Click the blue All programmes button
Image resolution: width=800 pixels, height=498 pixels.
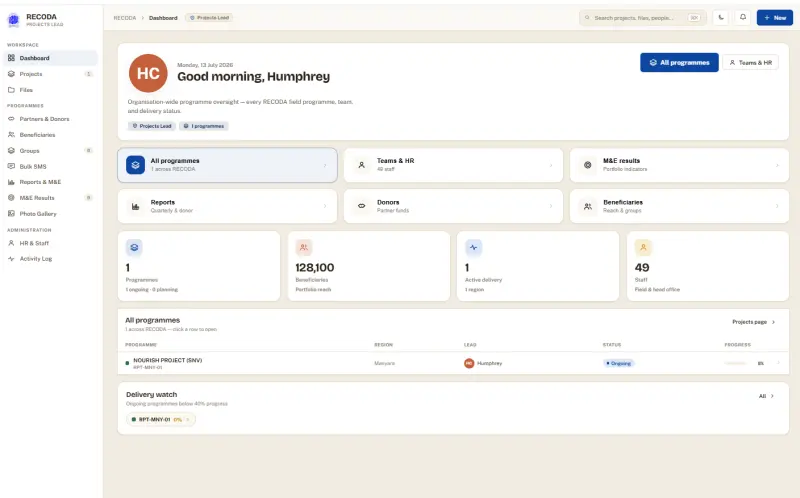point(679,63)
